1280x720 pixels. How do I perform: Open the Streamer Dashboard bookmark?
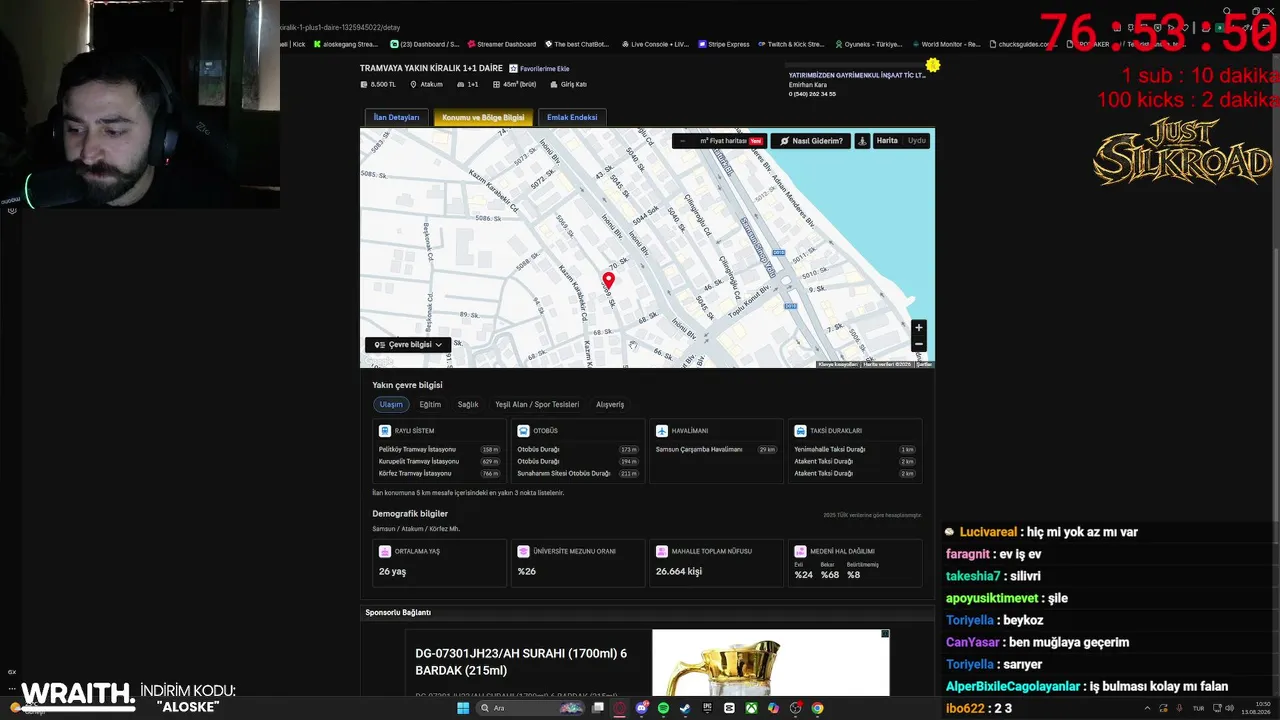[501, 44]
